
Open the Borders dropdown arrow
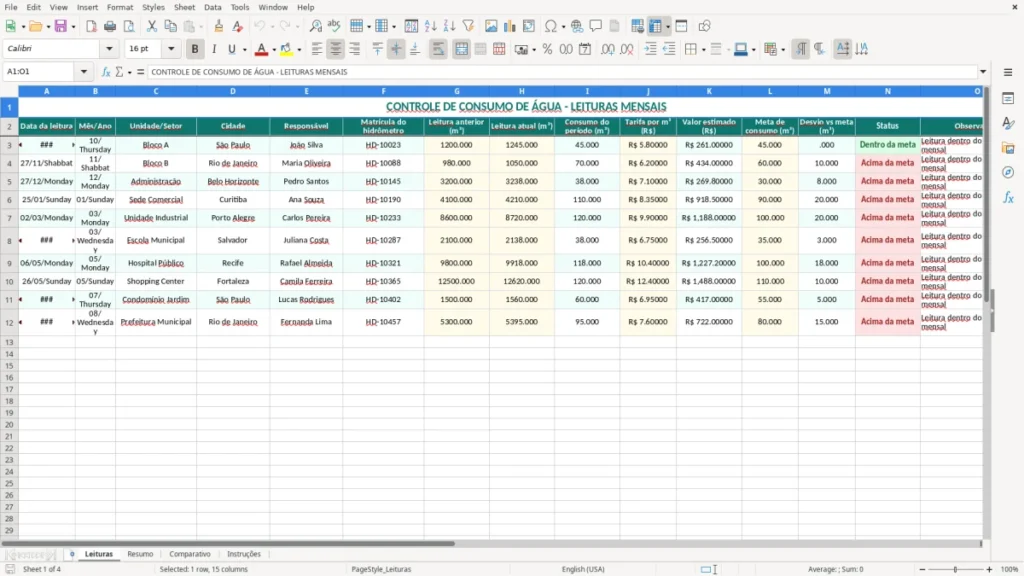tap(703, 50)
